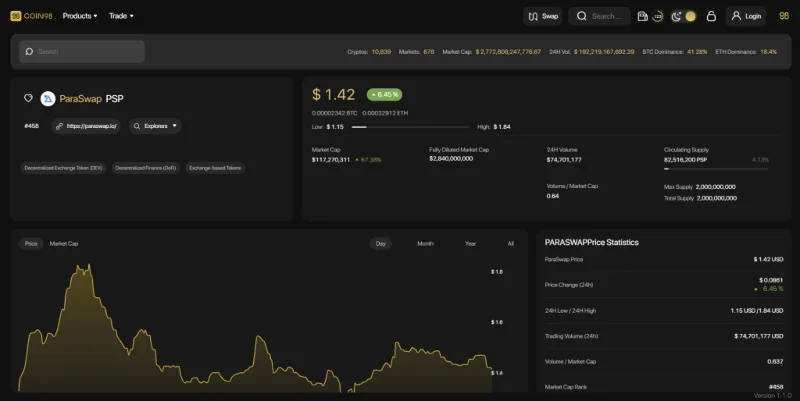Select the Year chart range
Screen dimensions: 800x401
(x=470, y=243)
